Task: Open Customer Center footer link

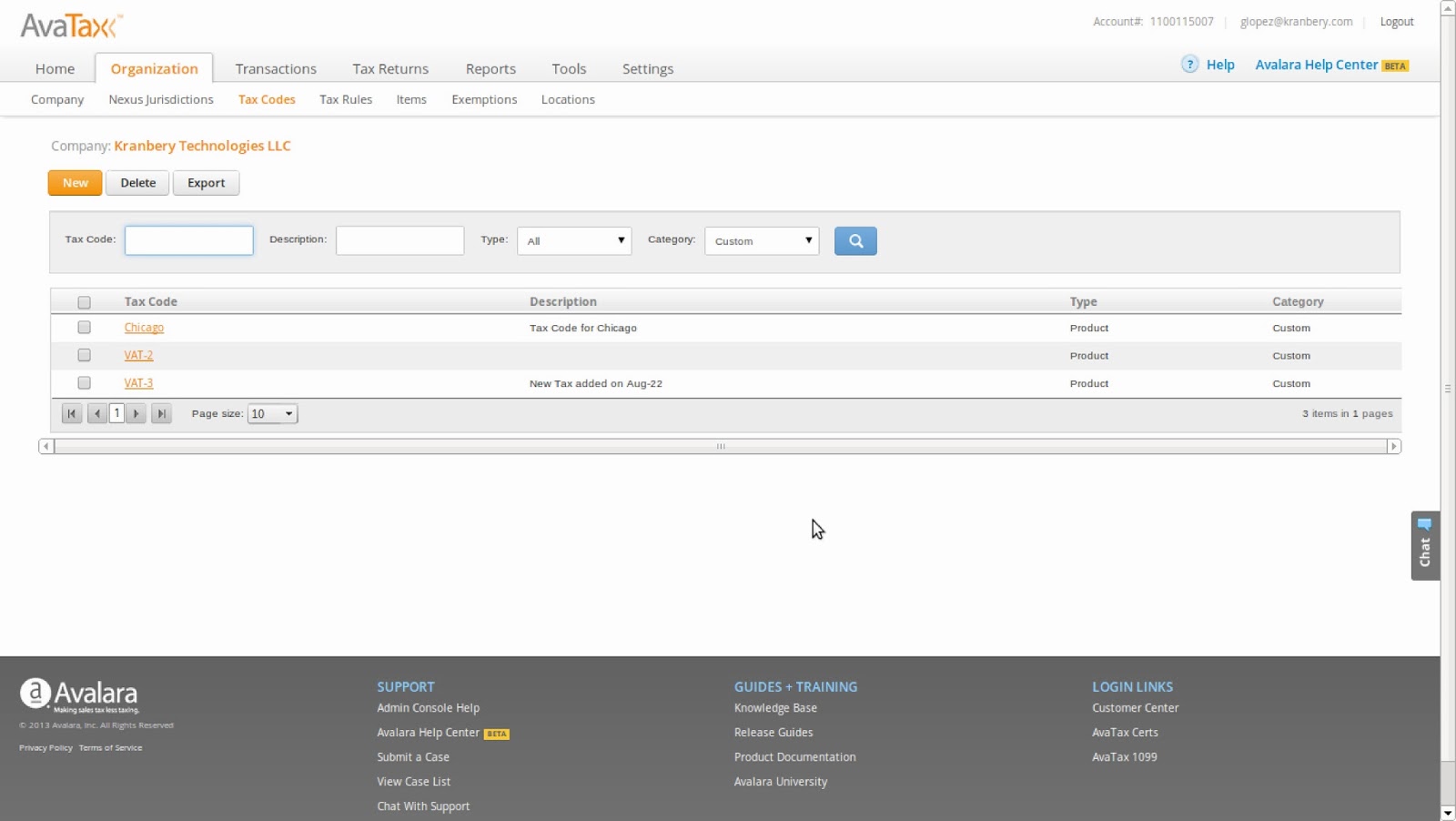Action: 1136,708
